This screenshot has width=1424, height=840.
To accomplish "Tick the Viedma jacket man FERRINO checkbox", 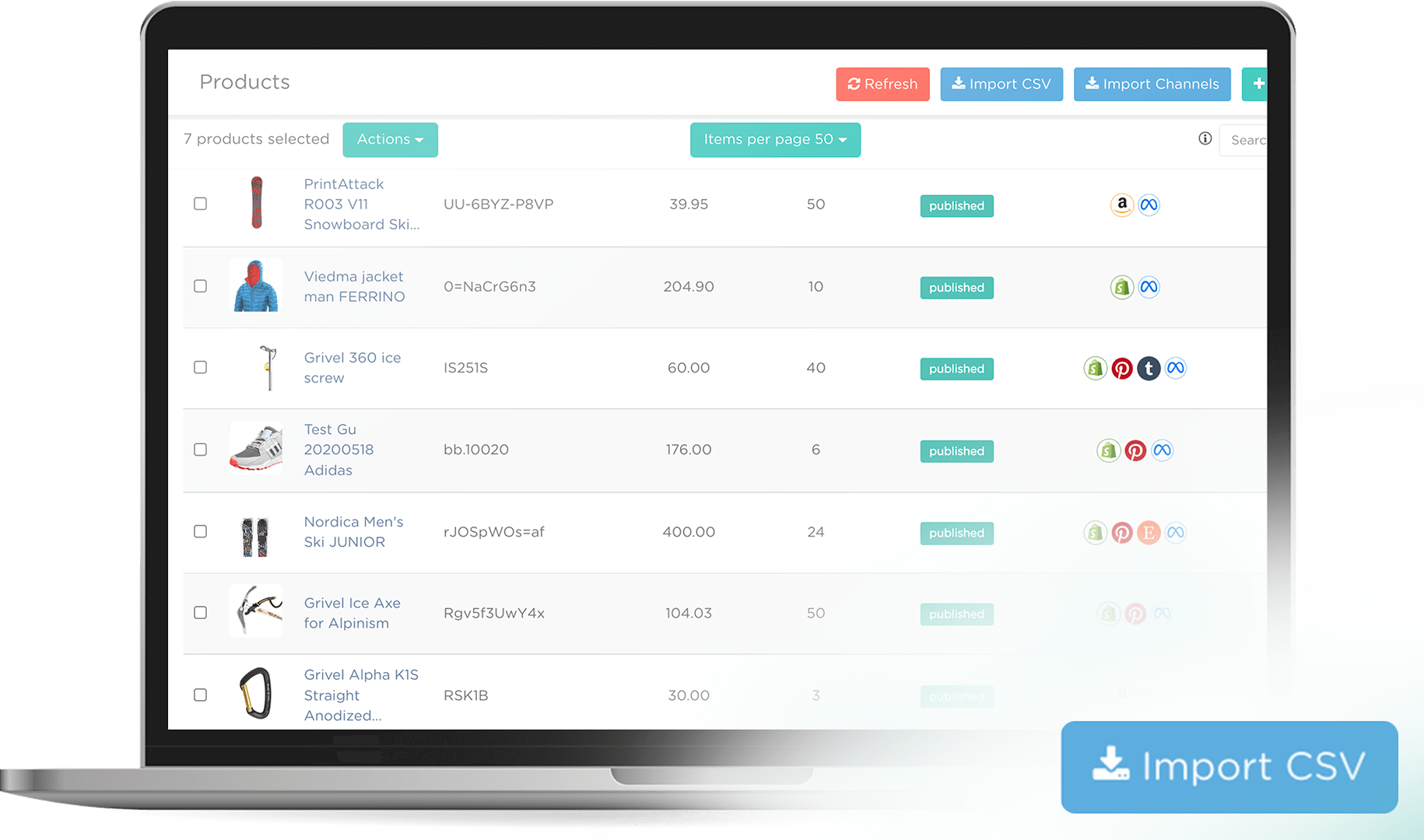I will pyautogui.click(x=200, y=286).
